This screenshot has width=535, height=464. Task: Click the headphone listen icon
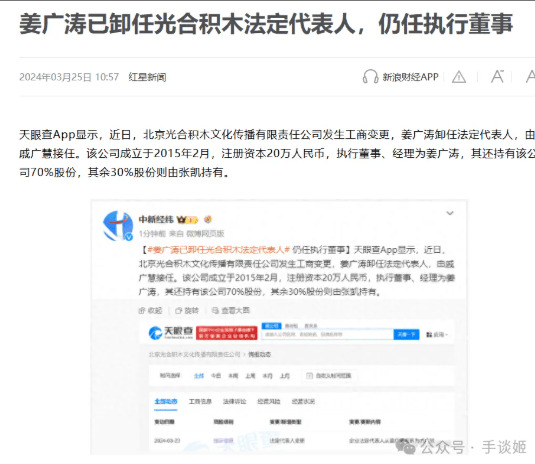tap(370, 77)
